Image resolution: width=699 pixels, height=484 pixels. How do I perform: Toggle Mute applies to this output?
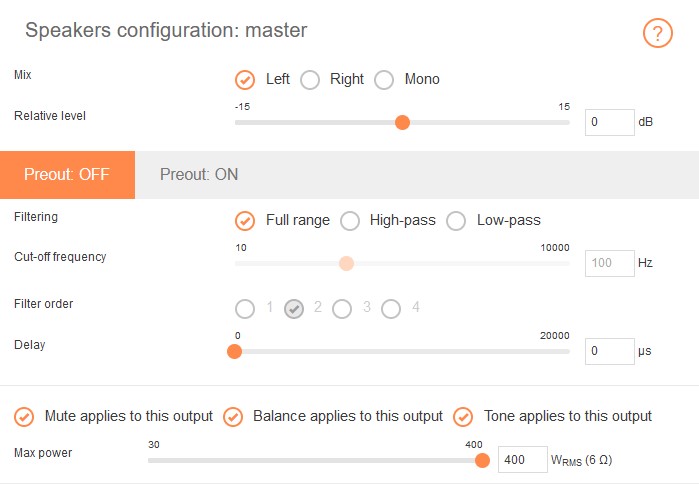24,417
